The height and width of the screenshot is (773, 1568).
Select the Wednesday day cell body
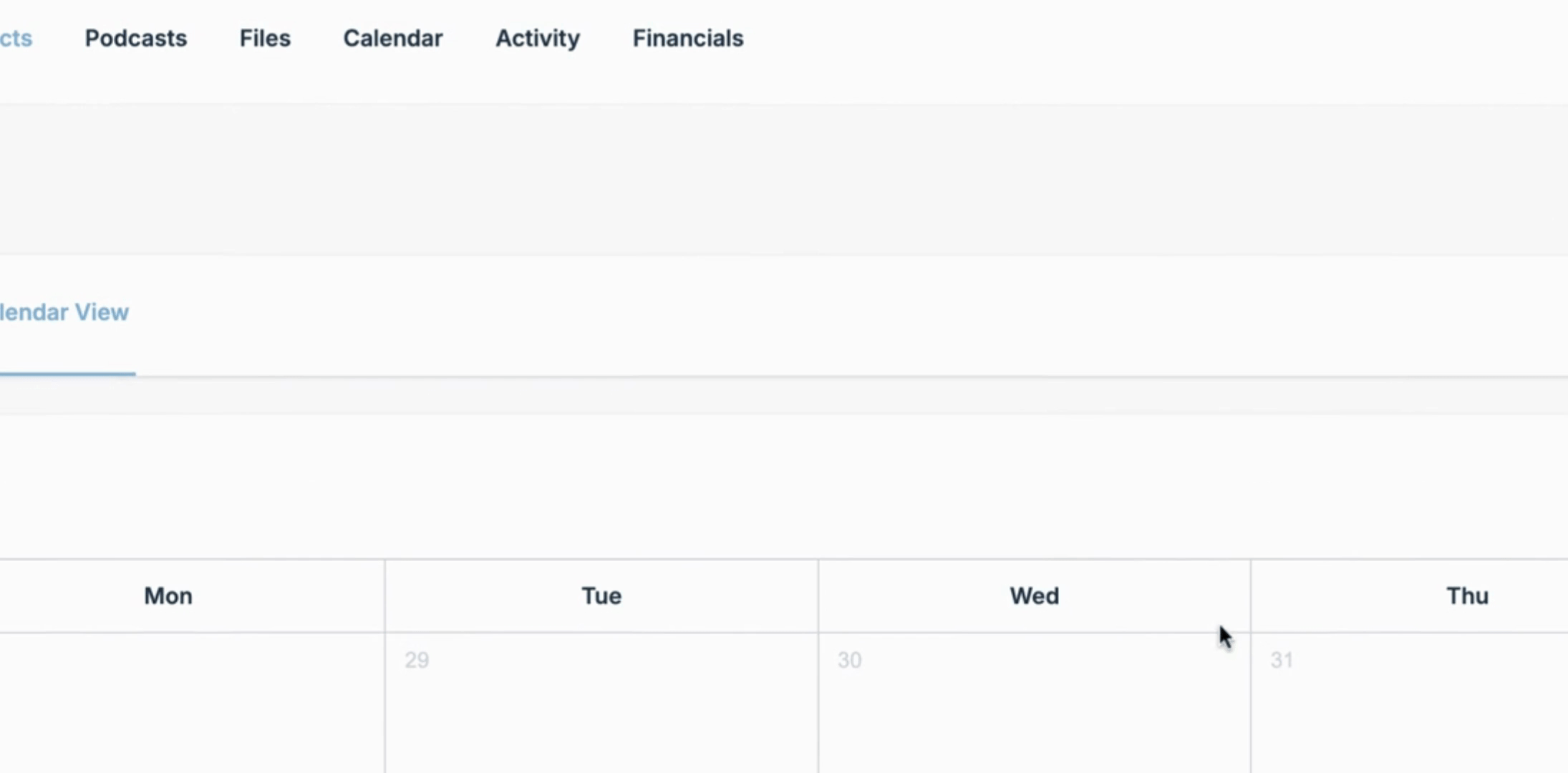click(x=1035, y=704)
